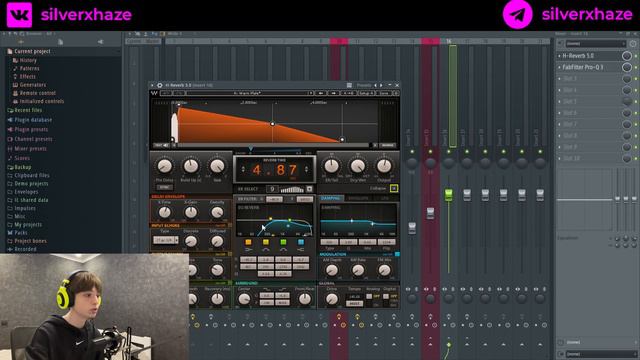Click the Pre Delay knob

164,166
